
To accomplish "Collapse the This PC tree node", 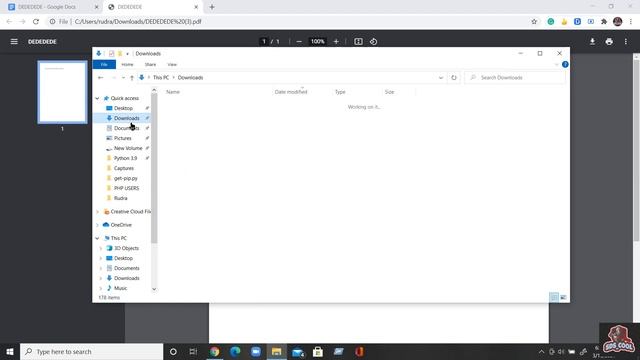I will 97,238.
